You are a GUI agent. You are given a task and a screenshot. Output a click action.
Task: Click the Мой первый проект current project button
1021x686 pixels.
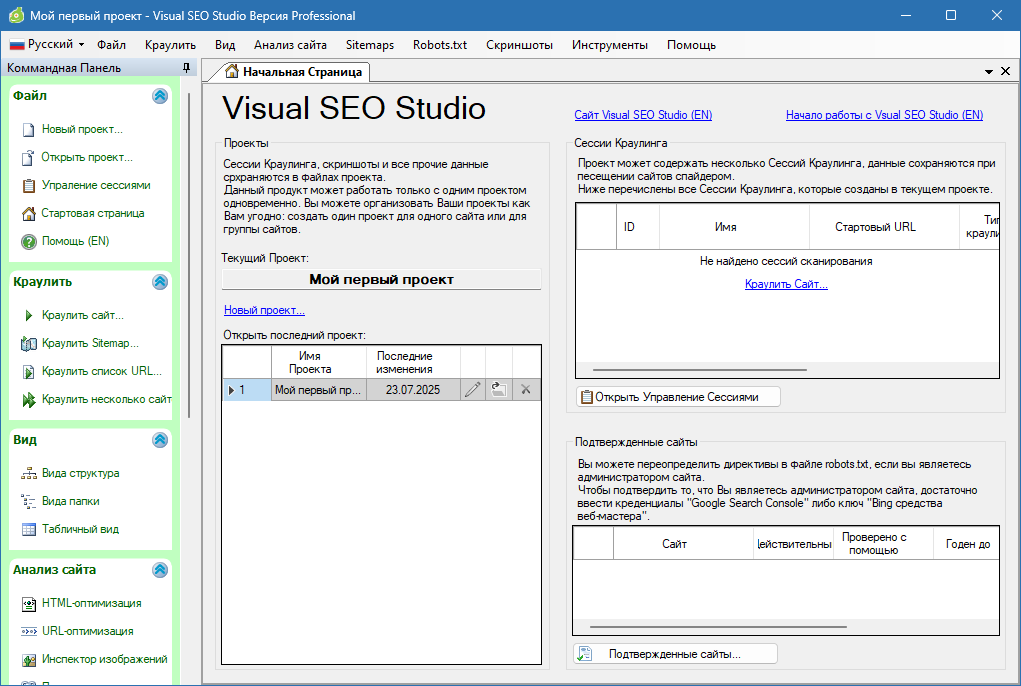382,279
